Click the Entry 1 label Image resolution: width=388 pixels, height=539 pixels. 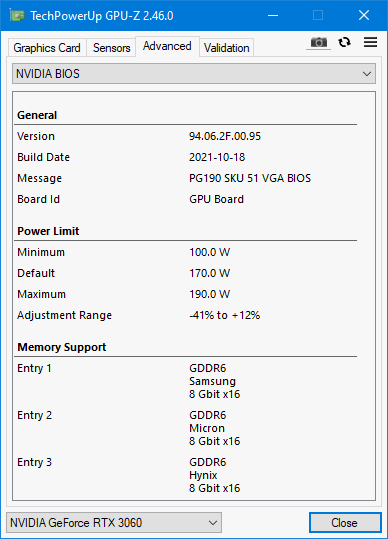point(34,368)
